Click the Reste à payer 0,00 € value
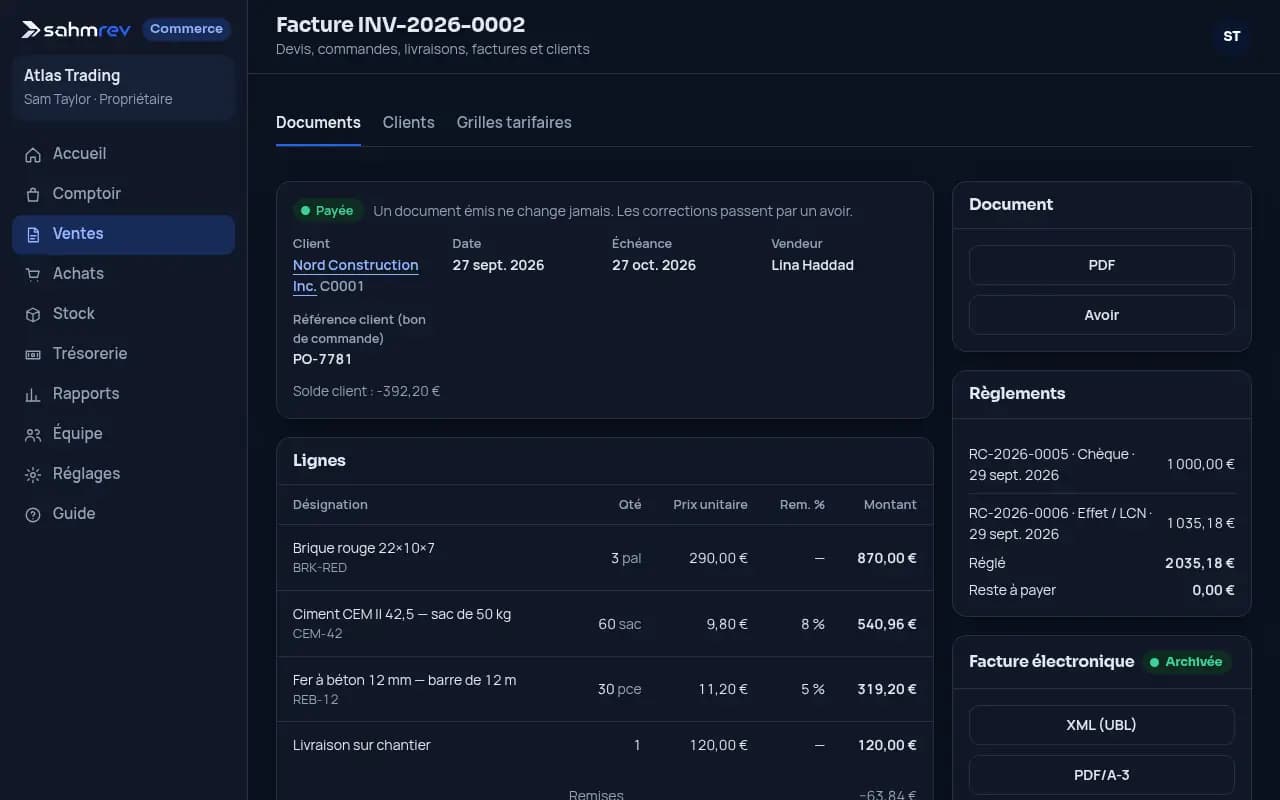The image size is (1280, 800). point(1213,590)
